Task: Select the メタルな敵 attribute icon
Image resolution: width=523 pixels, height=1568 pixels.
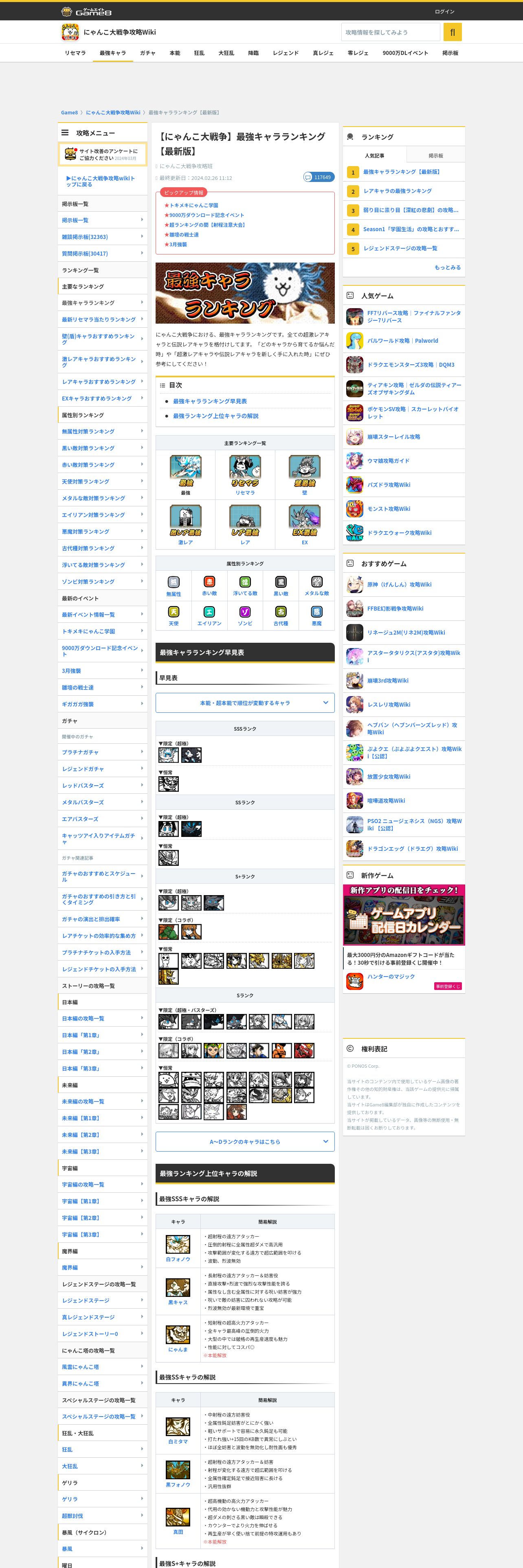Action: click(x=316, y=582)
